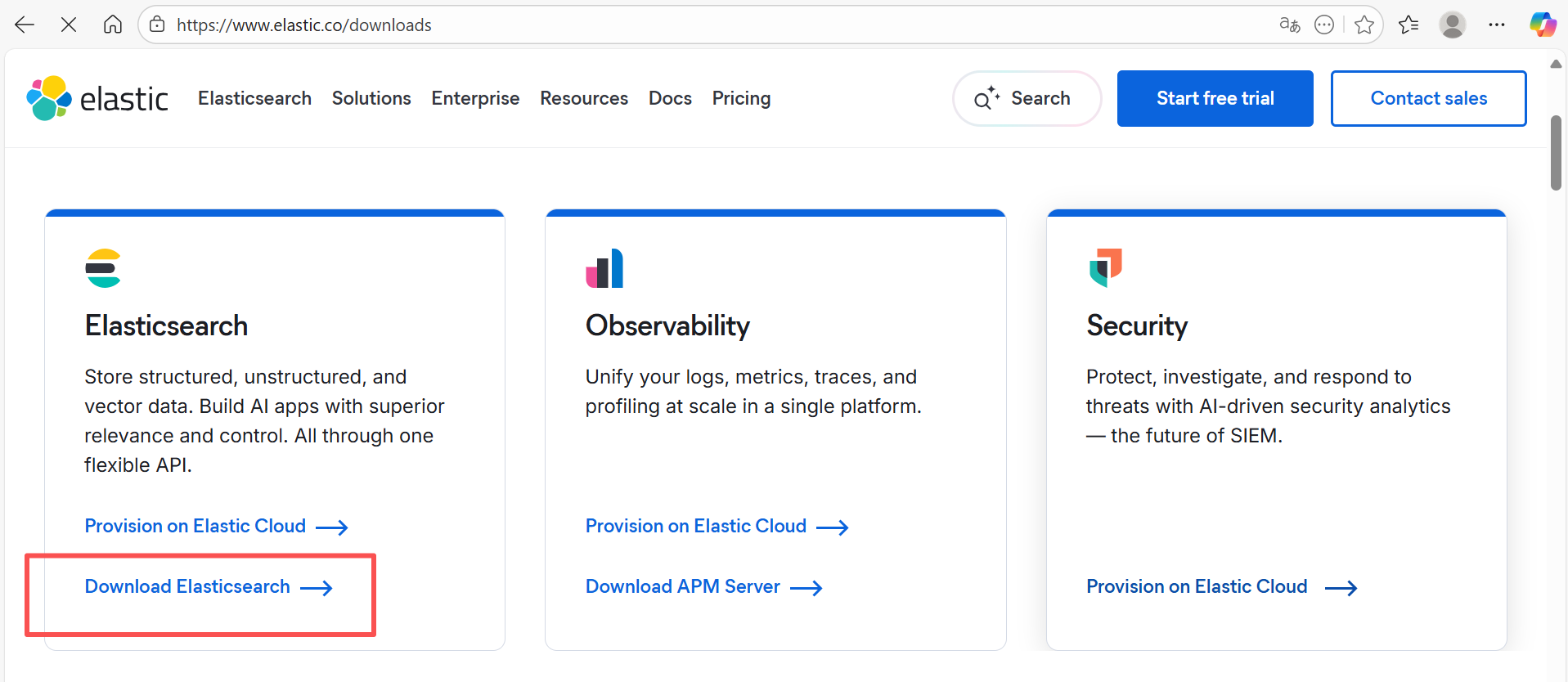
Task: Go to the Pricing nav item
Action: click(x=741, y=98)
